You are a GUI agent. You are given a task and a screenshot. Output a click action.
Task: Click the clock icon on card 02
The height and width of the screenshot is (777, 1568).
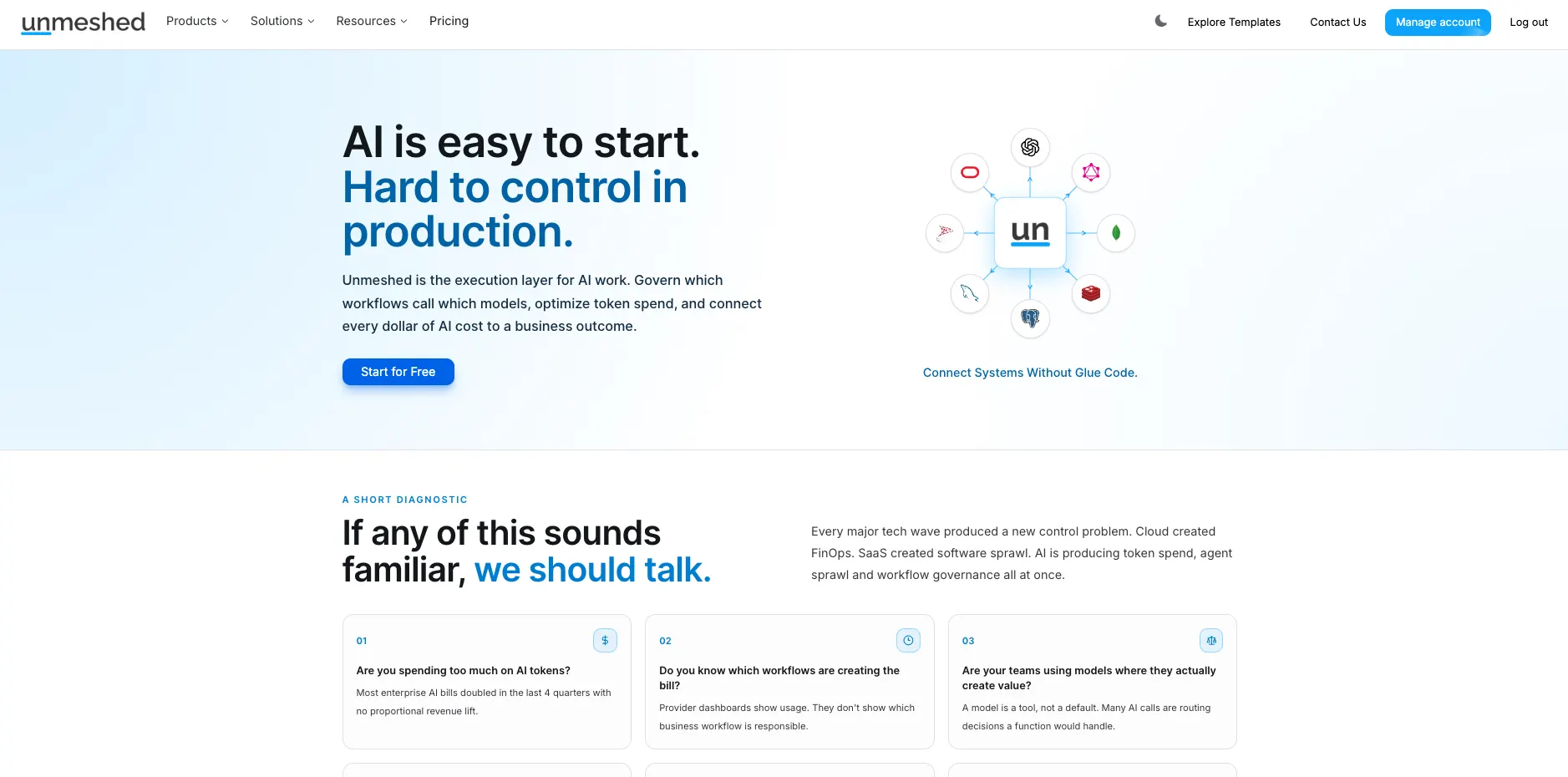pos(908,641)
